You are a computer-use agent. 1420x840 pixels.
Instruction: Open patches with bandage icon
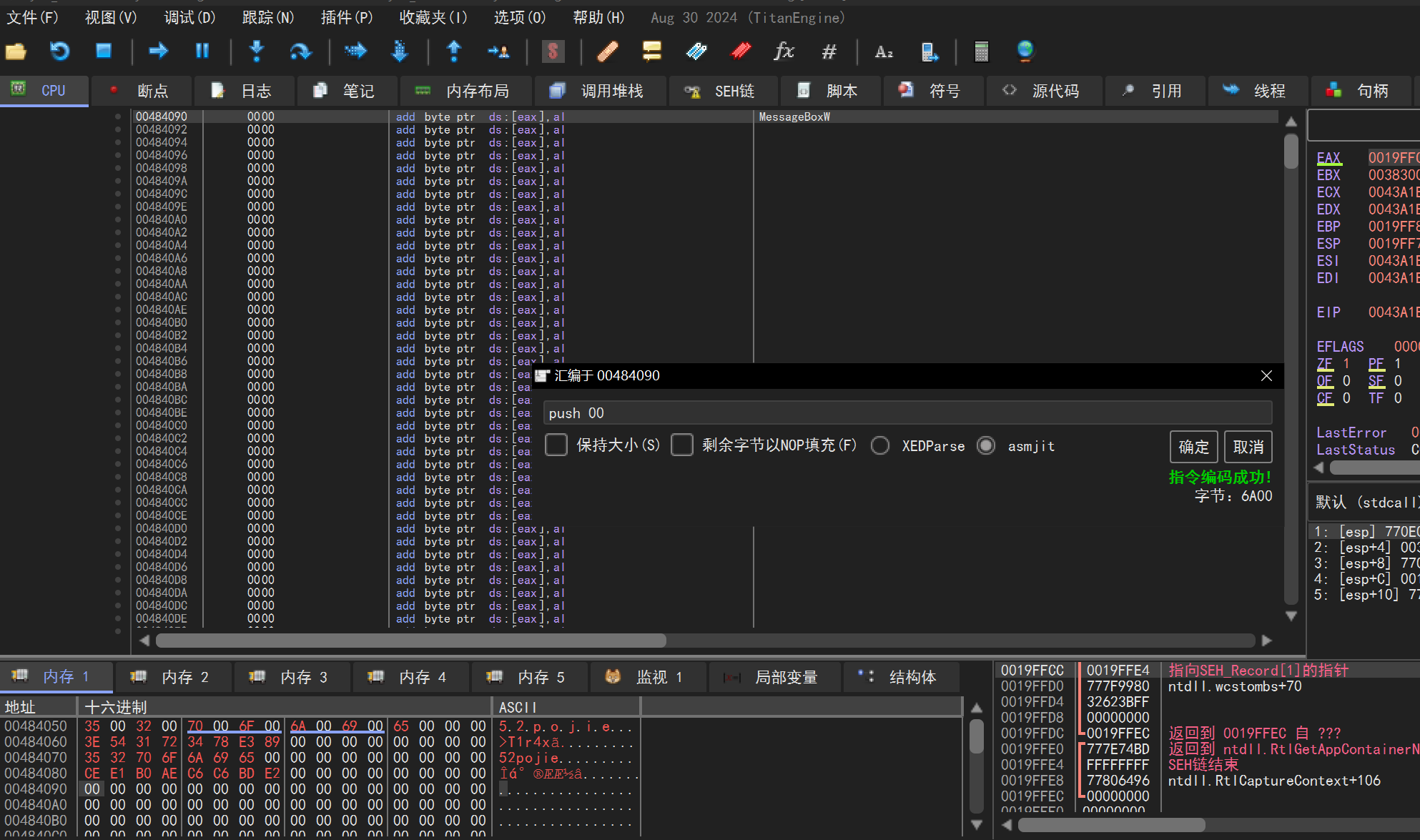(607, 51)
